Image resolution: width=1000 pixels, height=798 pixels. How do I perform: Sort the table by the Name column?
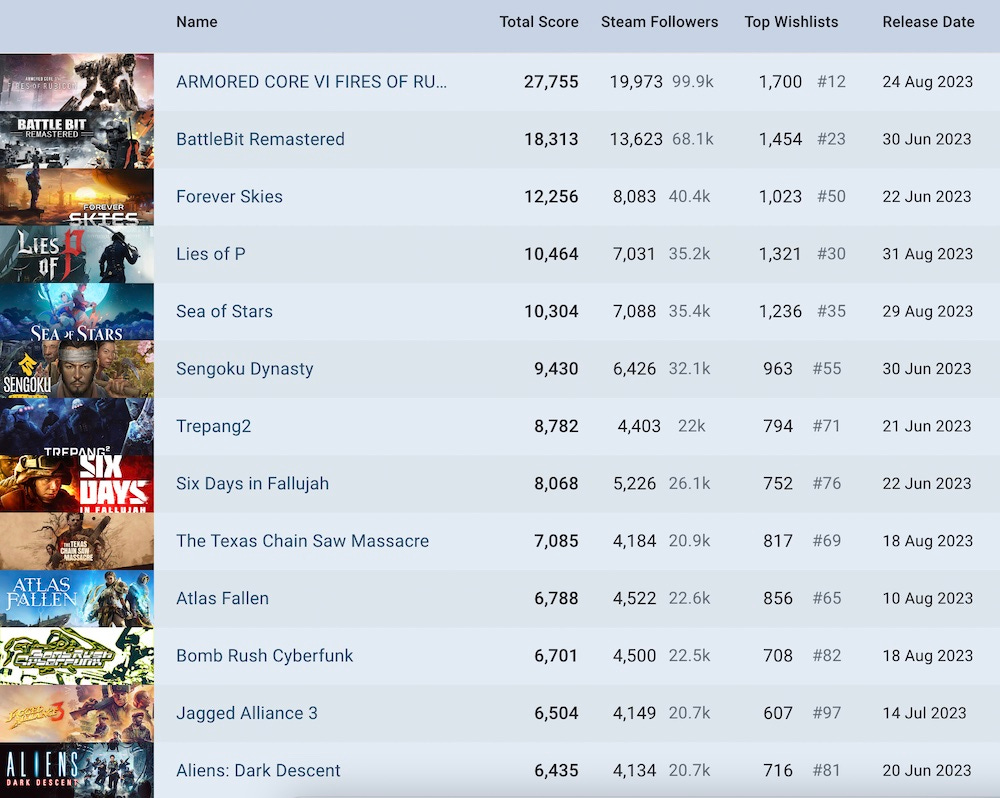pyautogui.click(x=196, y=22)
